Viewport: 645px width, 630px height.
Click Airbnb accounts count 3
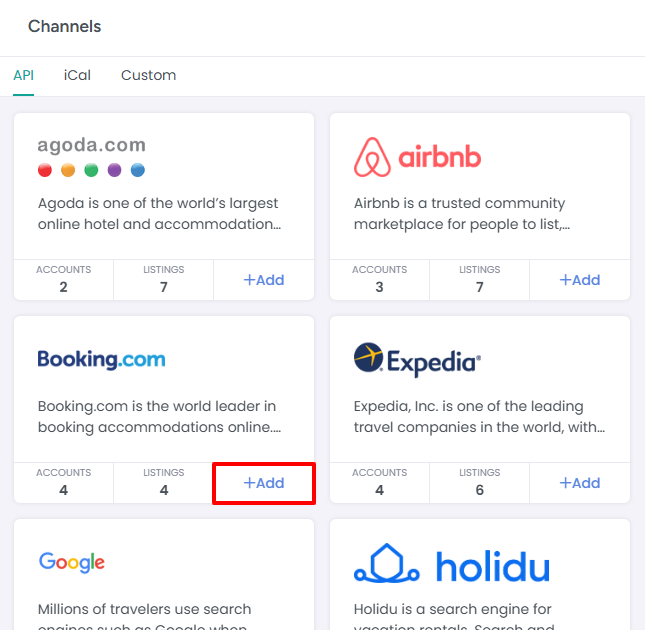coord(379,280)
